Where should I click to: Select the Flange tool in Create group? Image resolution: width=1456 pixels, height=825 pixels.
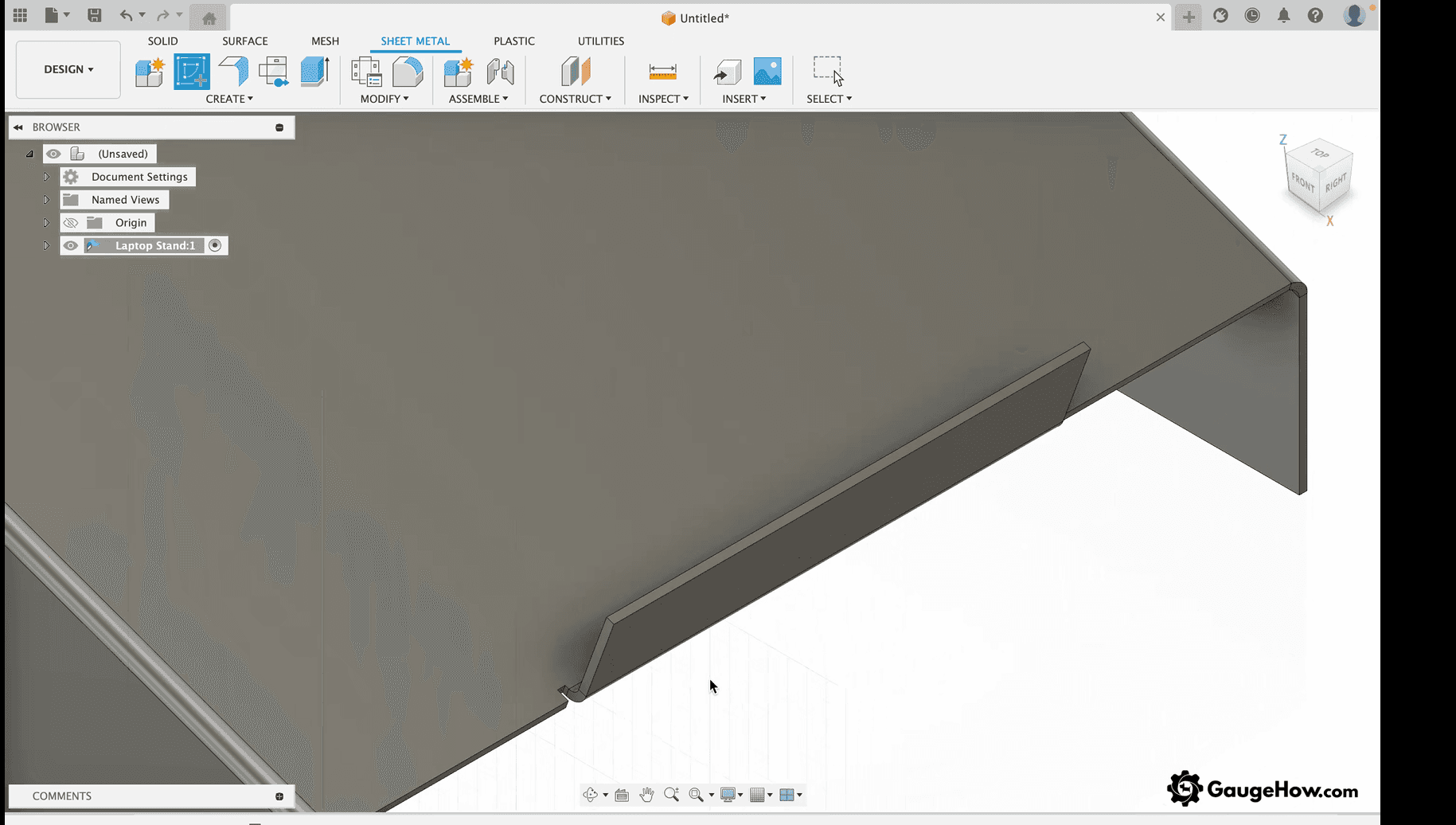click(232, 71)
